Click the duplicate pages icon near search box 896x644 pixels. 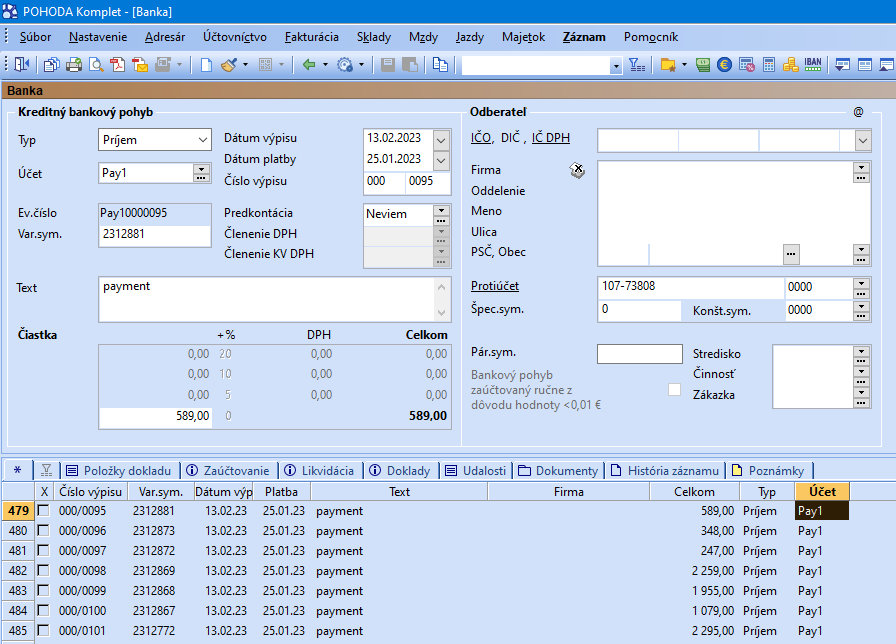pos(440,65)
